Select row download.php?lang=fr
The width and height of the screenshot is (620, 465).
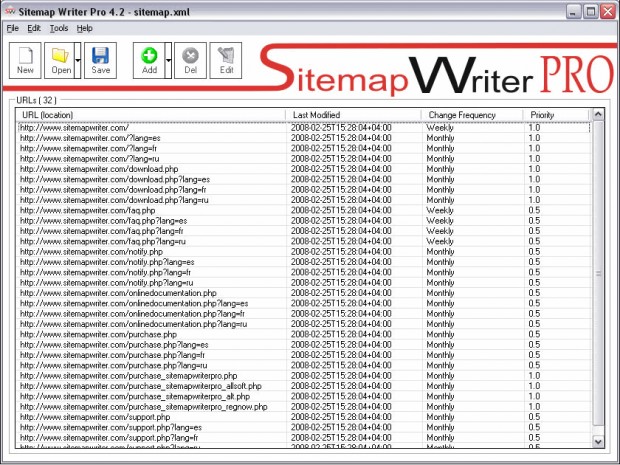[x=304, y=190]
